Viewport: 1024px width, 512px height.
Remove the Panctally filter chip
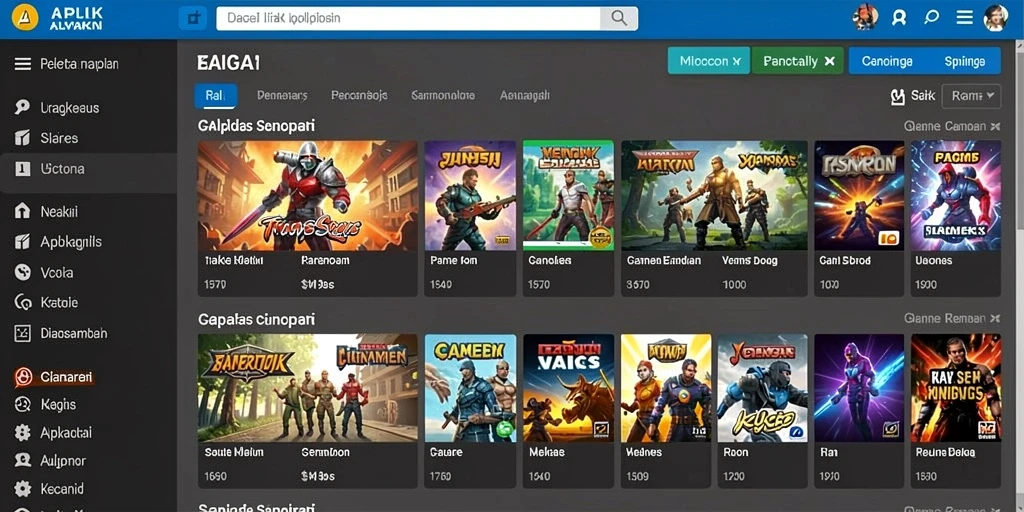click(x=829, y=61)
